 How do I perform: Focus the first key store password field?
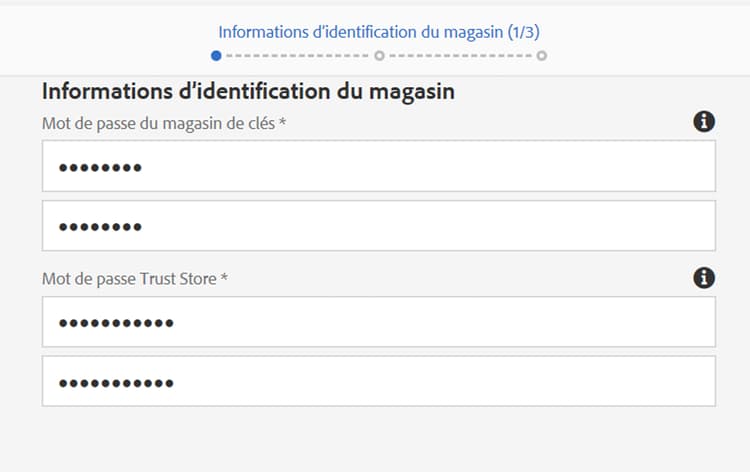pos(379,166)
